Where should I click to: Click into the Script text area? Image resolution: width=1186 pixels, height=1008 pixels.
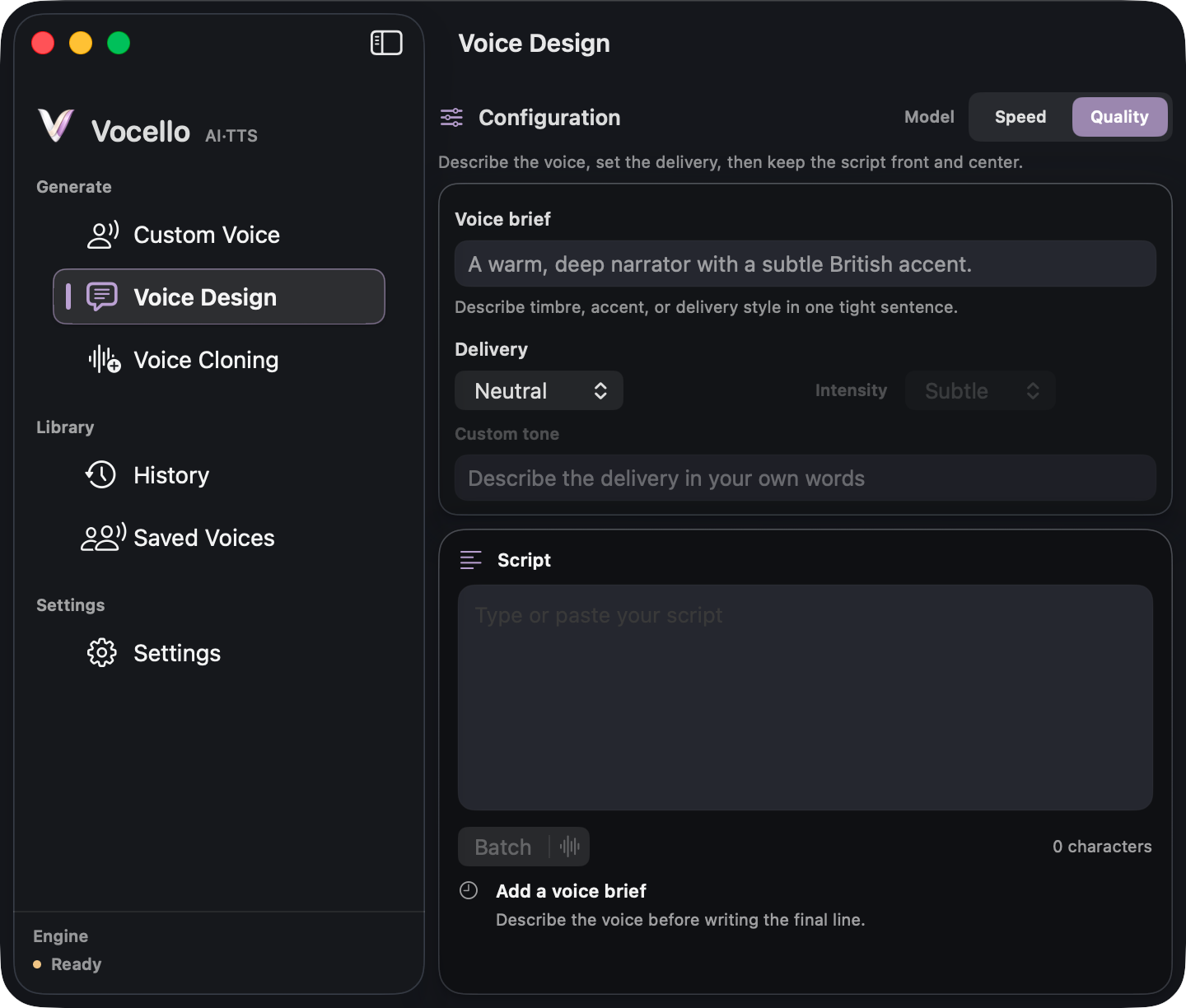(805, 698)
